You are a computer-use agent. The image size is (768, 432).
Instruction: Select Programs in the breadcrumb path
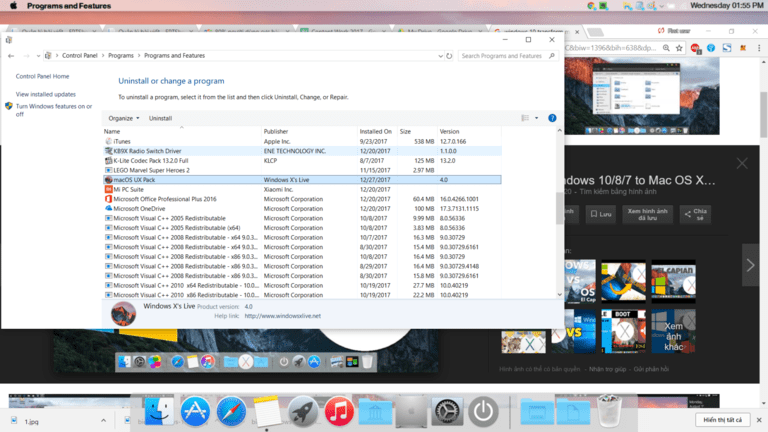(121, 56)
